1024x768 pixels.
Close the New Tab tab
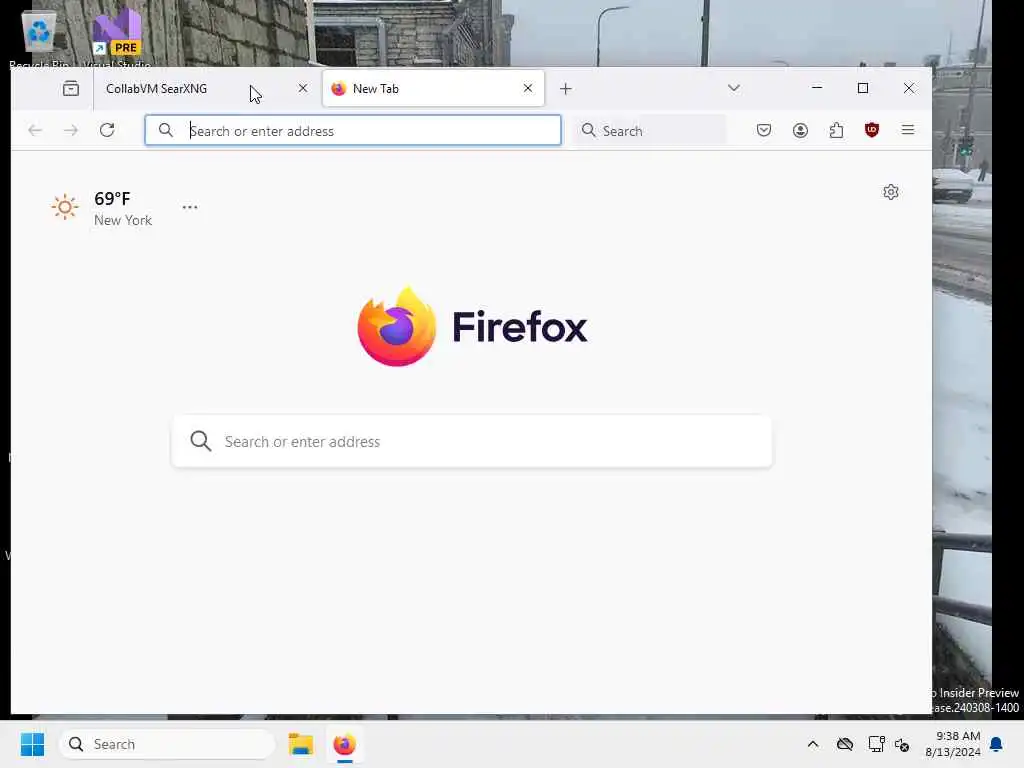click(528, 88)
